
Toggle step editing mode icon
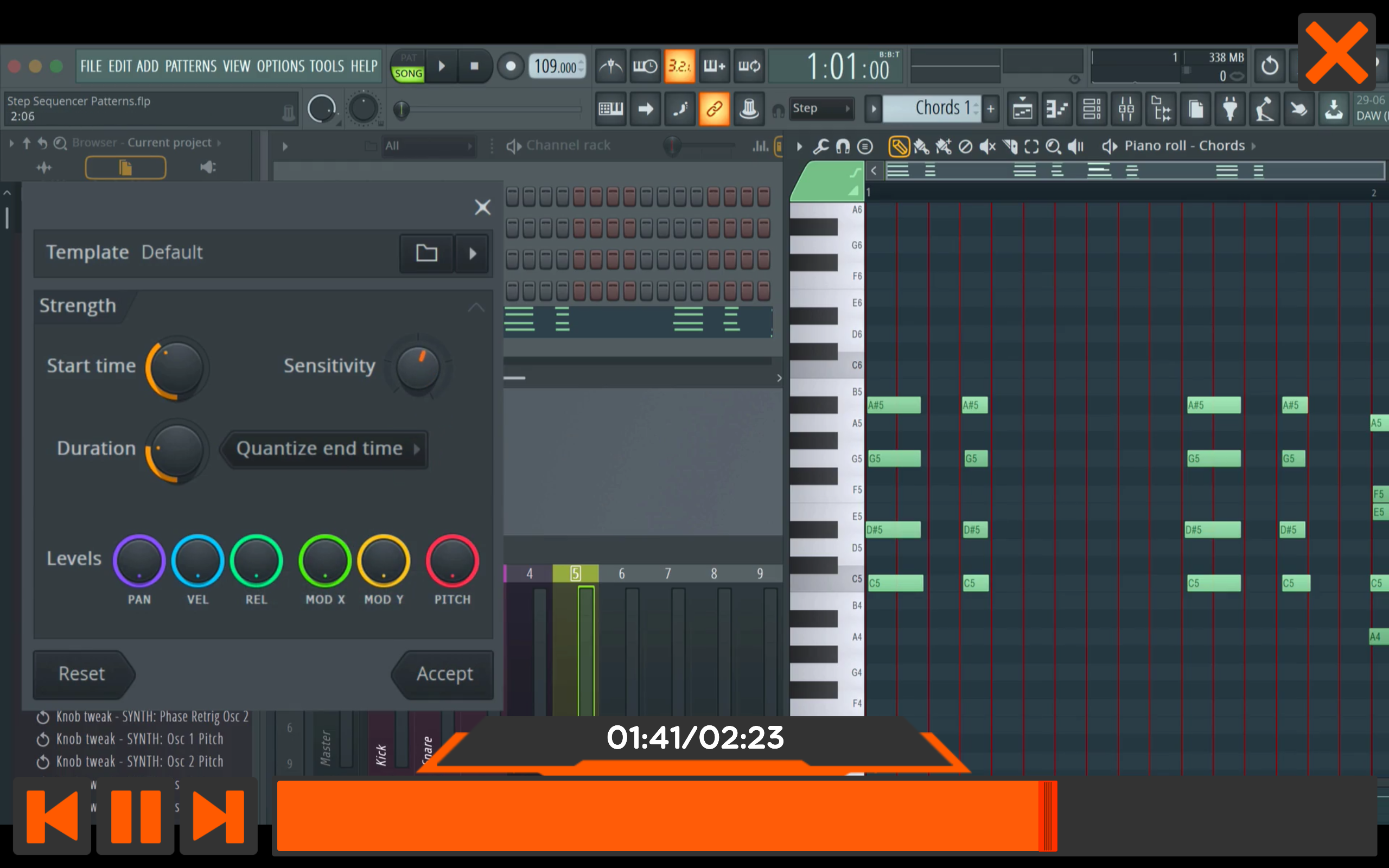[x=679, y=108]
